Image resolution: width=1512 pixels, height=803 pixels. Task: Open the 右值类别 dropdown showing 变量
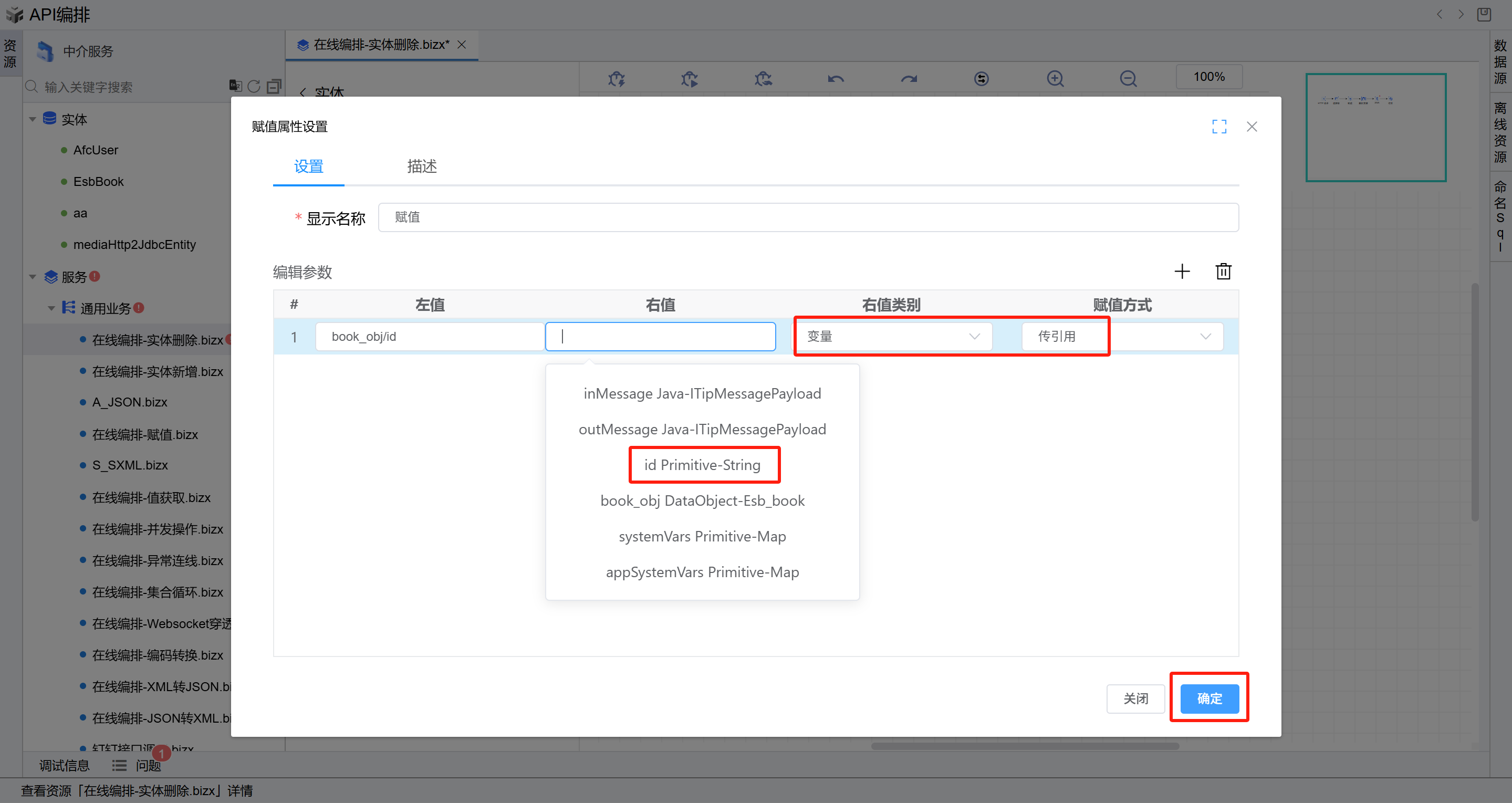click(x=893, y=336)
